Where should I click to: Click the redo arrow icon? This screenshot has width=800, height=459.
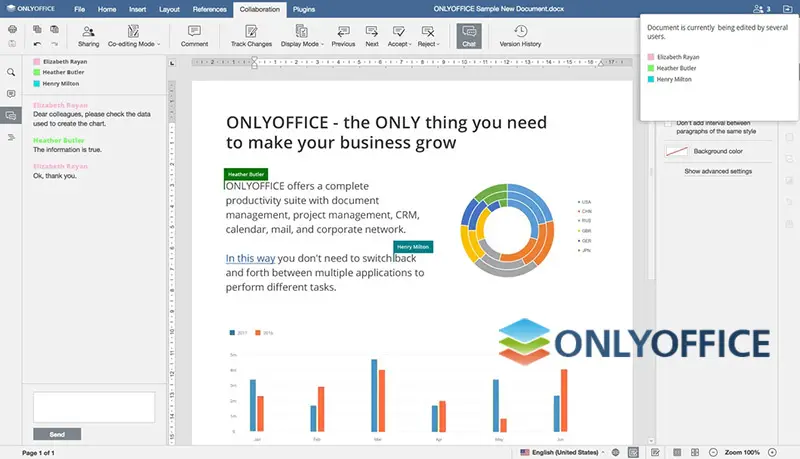(x=54, y=44)
